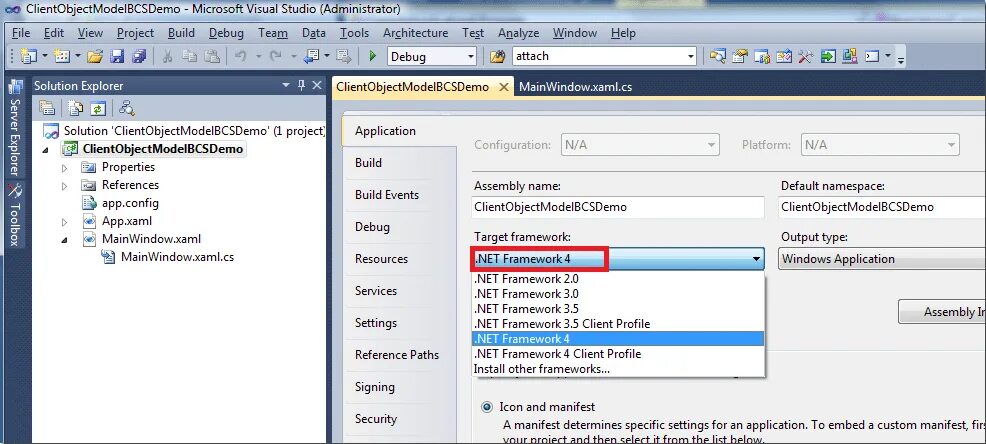Choose .NET Framework 3.5 Client Profile

(x=618, y=324)
